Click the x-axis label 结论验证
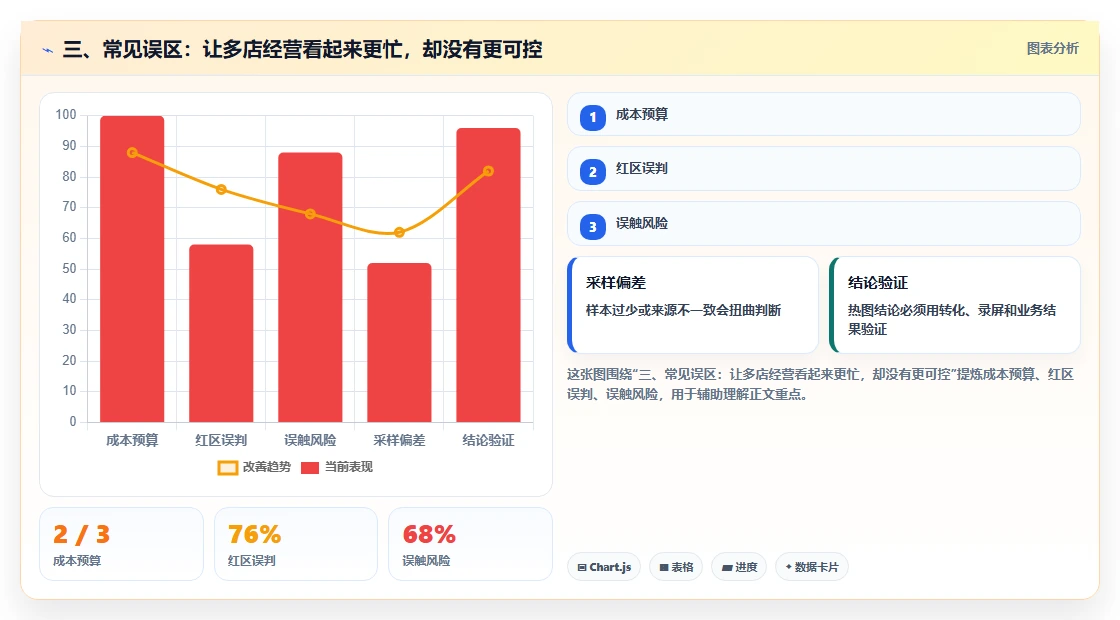This screenshot has width=1120, height=620. 489,441
